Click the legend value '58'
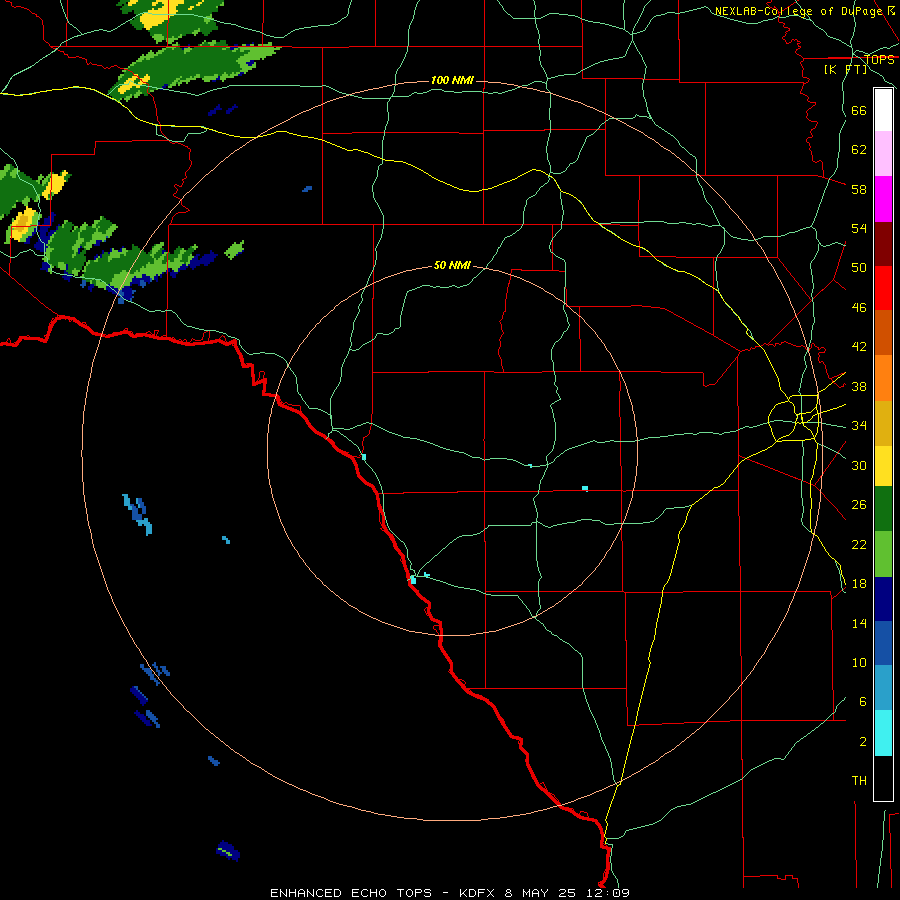The width and height of the screenshot is (900, 900). point(859,189)
